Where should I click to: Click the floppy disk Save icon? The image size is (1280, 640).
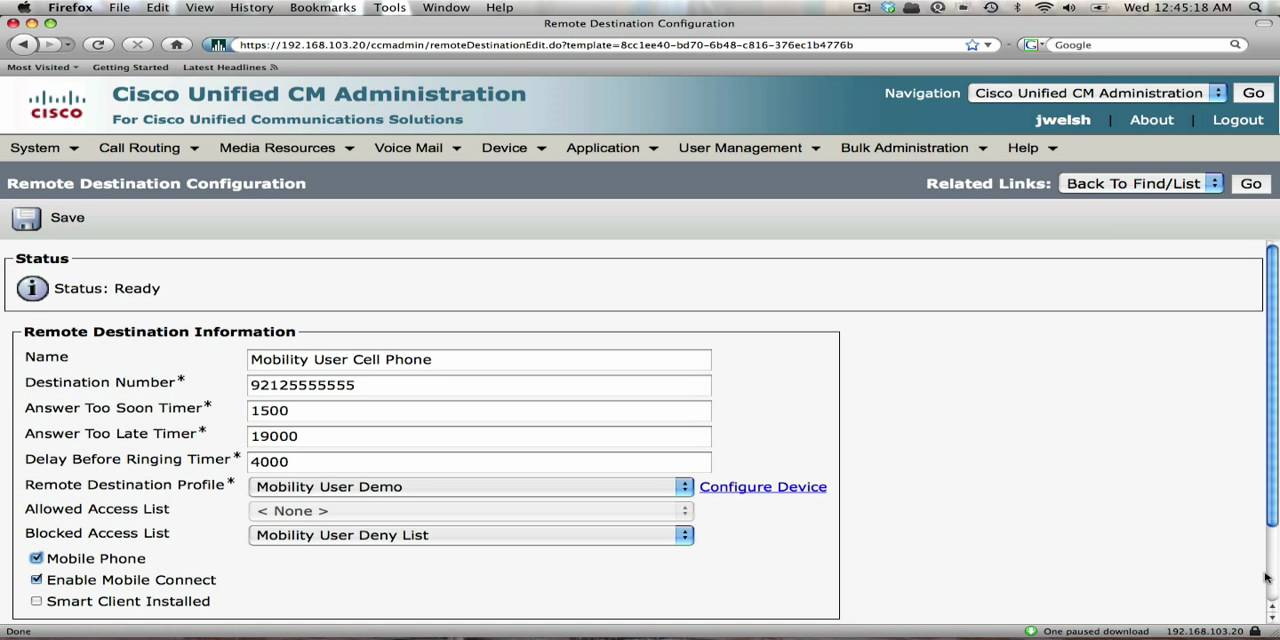(26, 218)
